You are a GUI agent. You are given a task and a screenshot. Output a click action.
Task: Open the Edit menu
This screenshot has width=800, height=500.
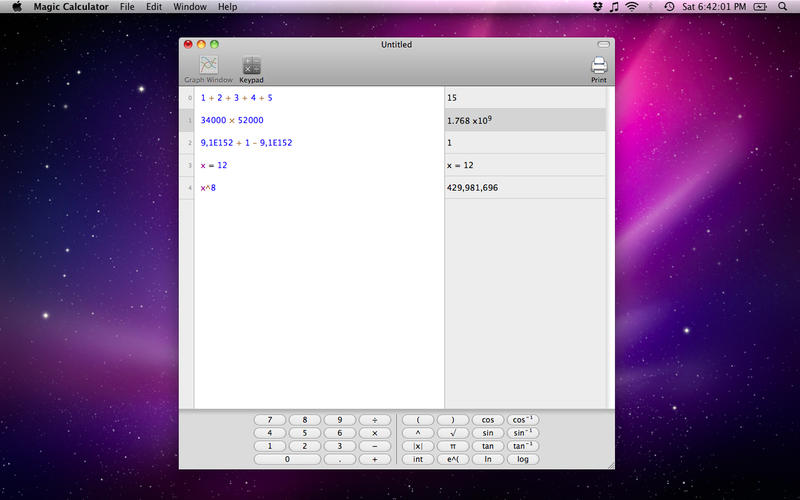tap(154, 7)
